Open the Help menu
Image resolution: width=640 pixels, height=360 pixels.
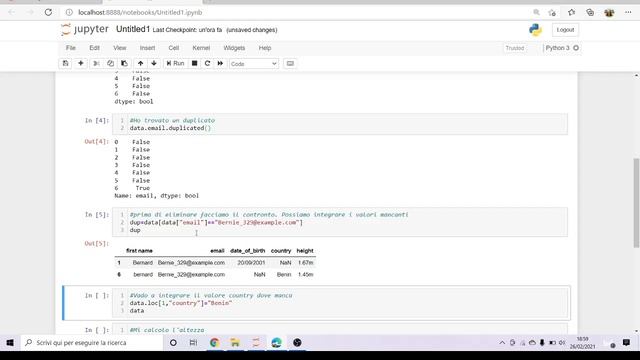(x=265, y=48)
